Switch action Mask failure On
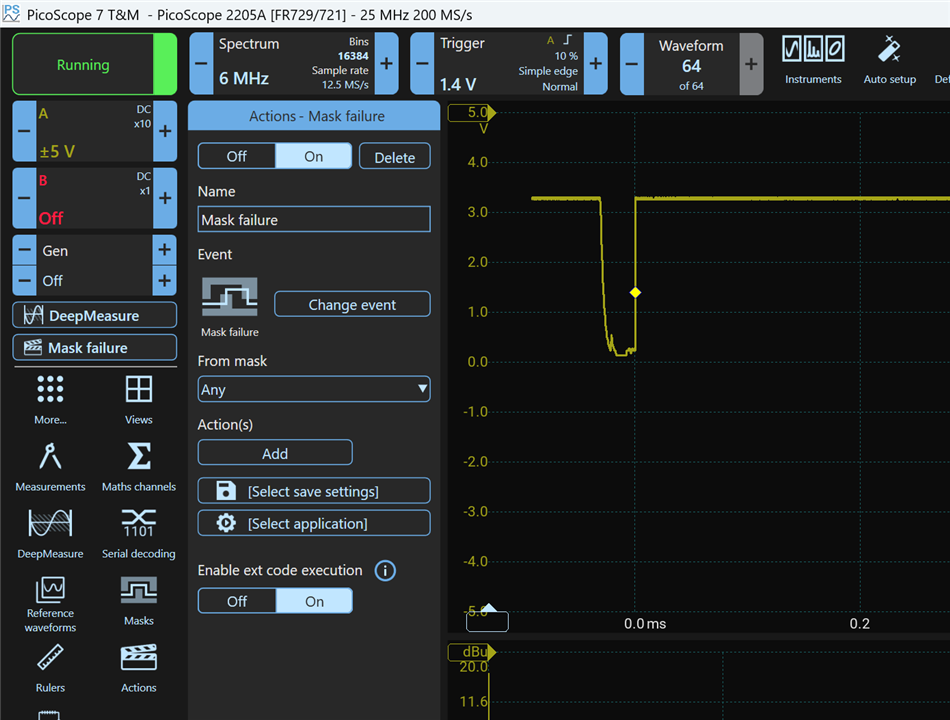Image resolution: width=950 pixels, height=720 pixels. pyautogui.click(x=314, y=156)
